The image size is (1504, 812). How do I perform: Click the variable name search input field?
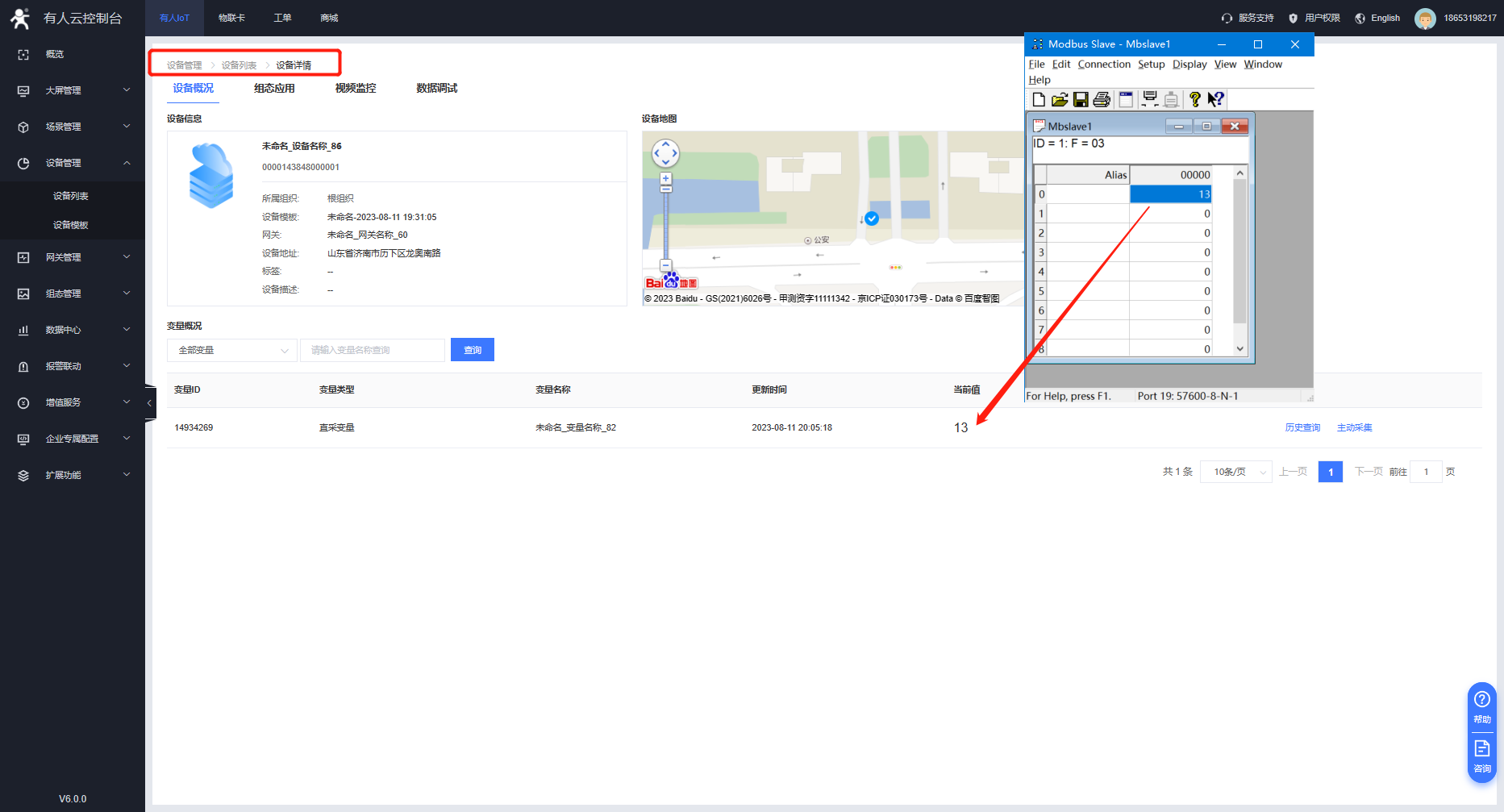[x=373, y=350]
